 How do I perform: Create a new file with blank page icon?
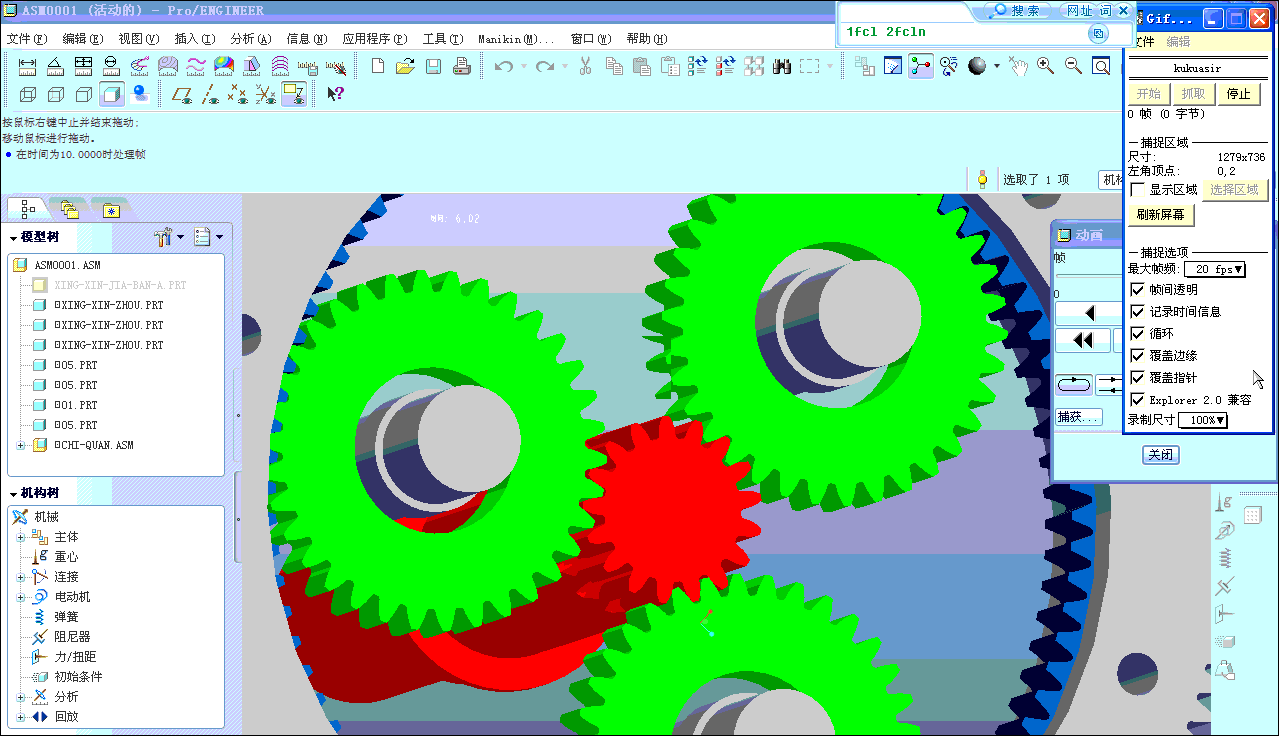pos(378,66)
